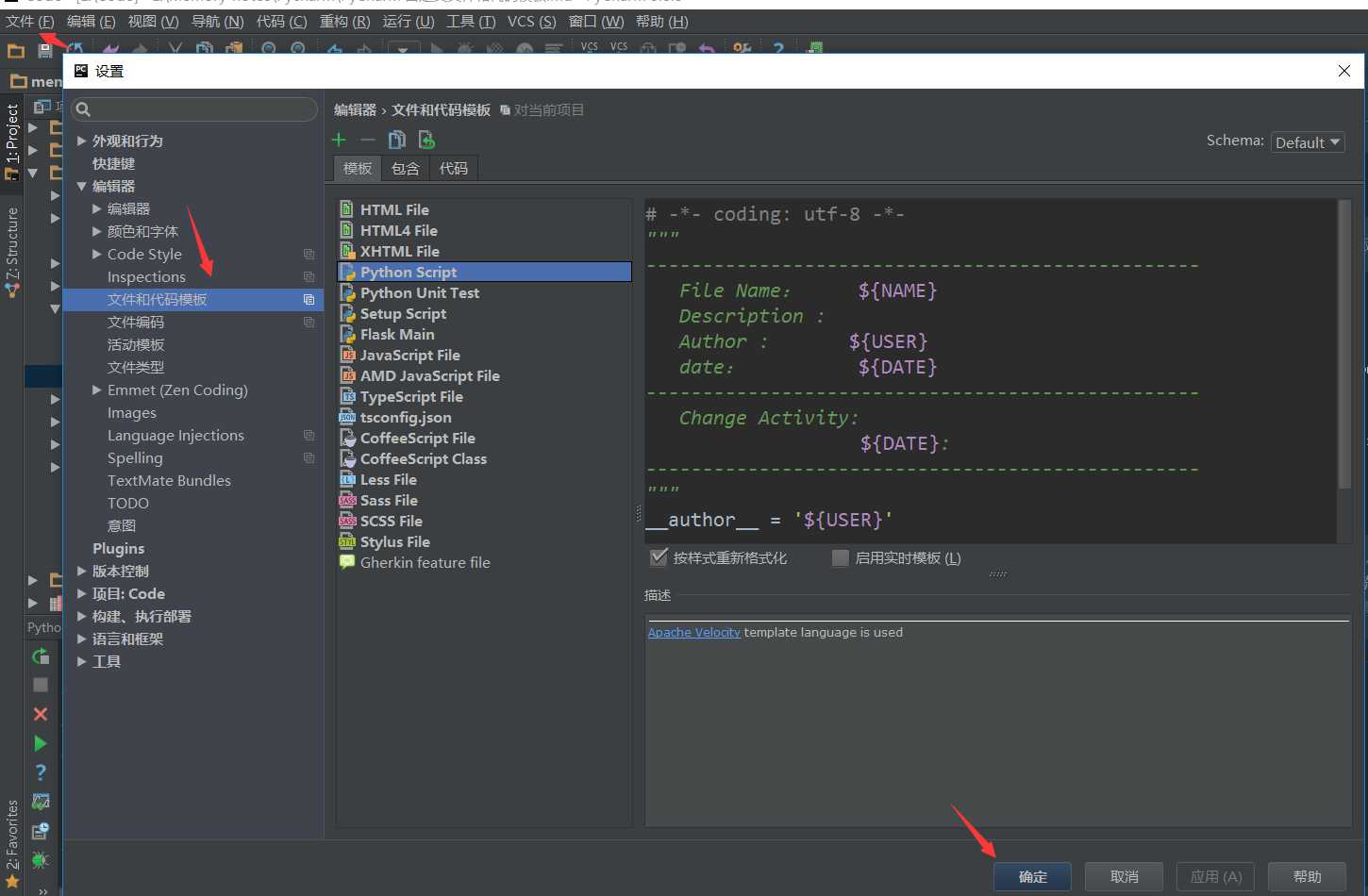Stop the console with gray square icon

pos(41,685)
